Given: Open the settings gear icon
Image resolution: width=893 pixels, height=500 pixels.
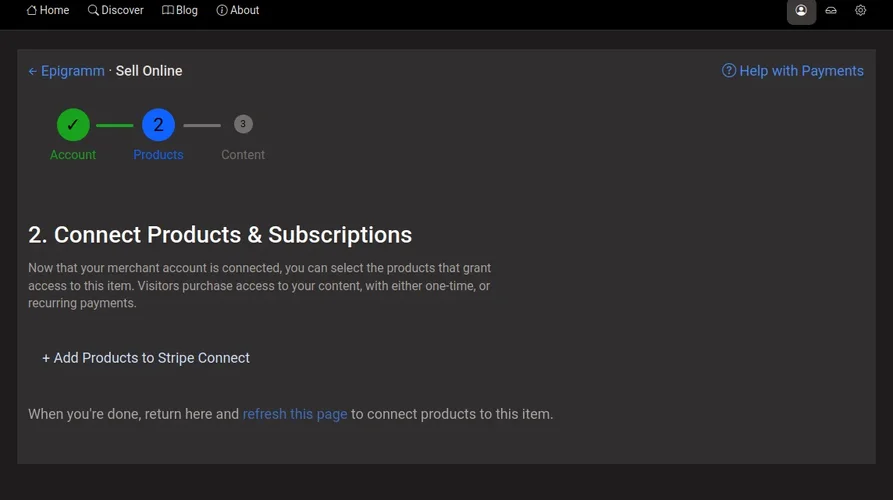Looking at the screenshot, I should coord(860,11).
